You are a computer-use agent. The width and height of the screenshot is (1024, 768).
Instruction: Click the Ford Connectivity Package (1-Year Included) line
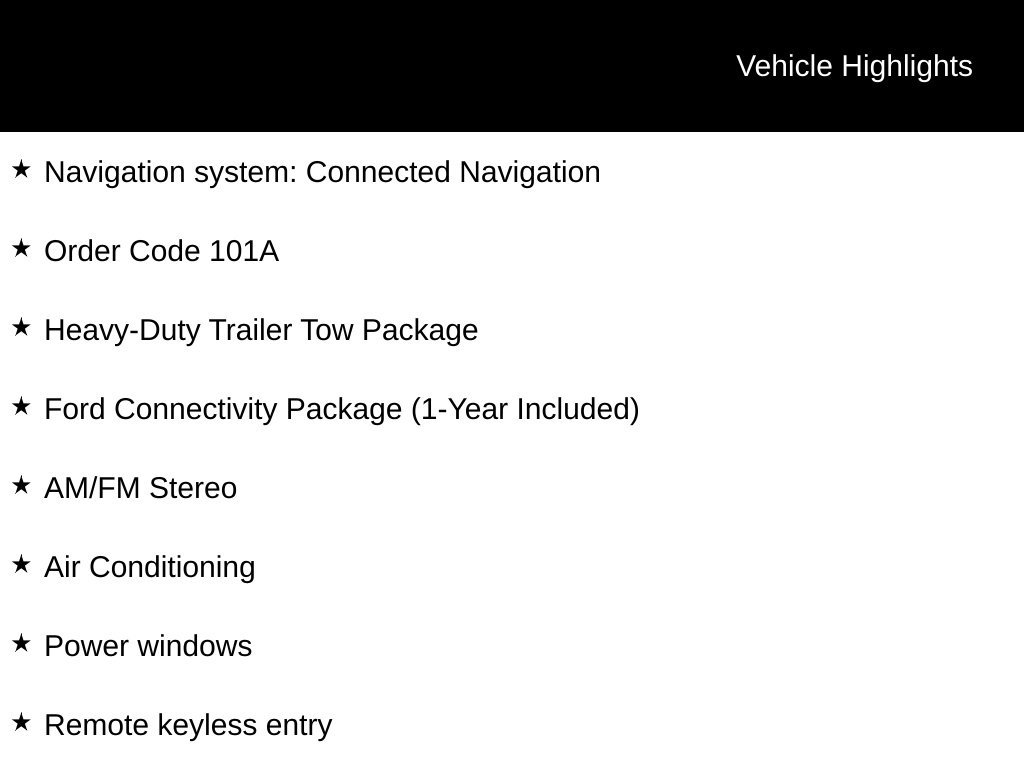point(342,410)
